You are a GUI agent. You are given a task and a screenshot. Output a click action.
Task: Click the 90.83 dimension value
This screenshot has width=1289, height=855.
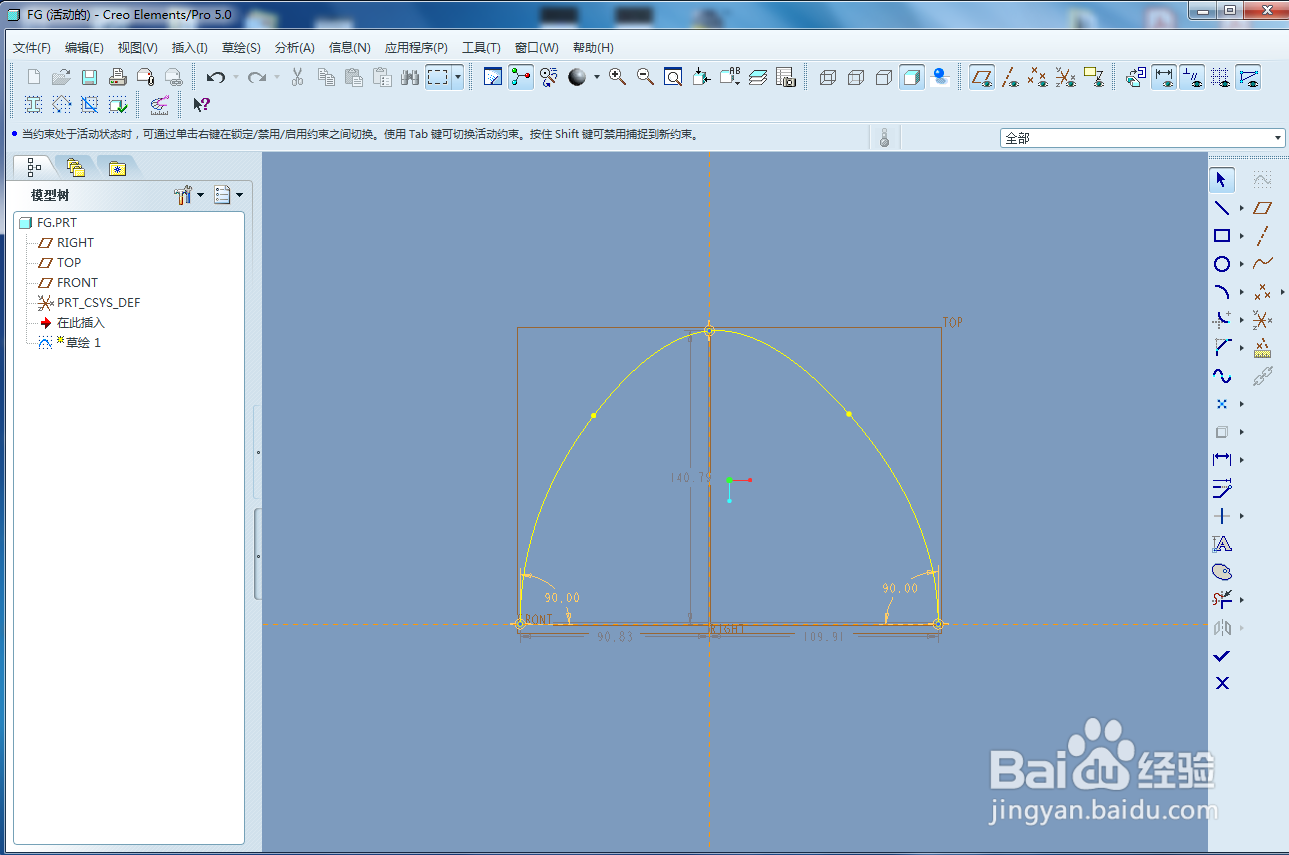click(615, 636)
